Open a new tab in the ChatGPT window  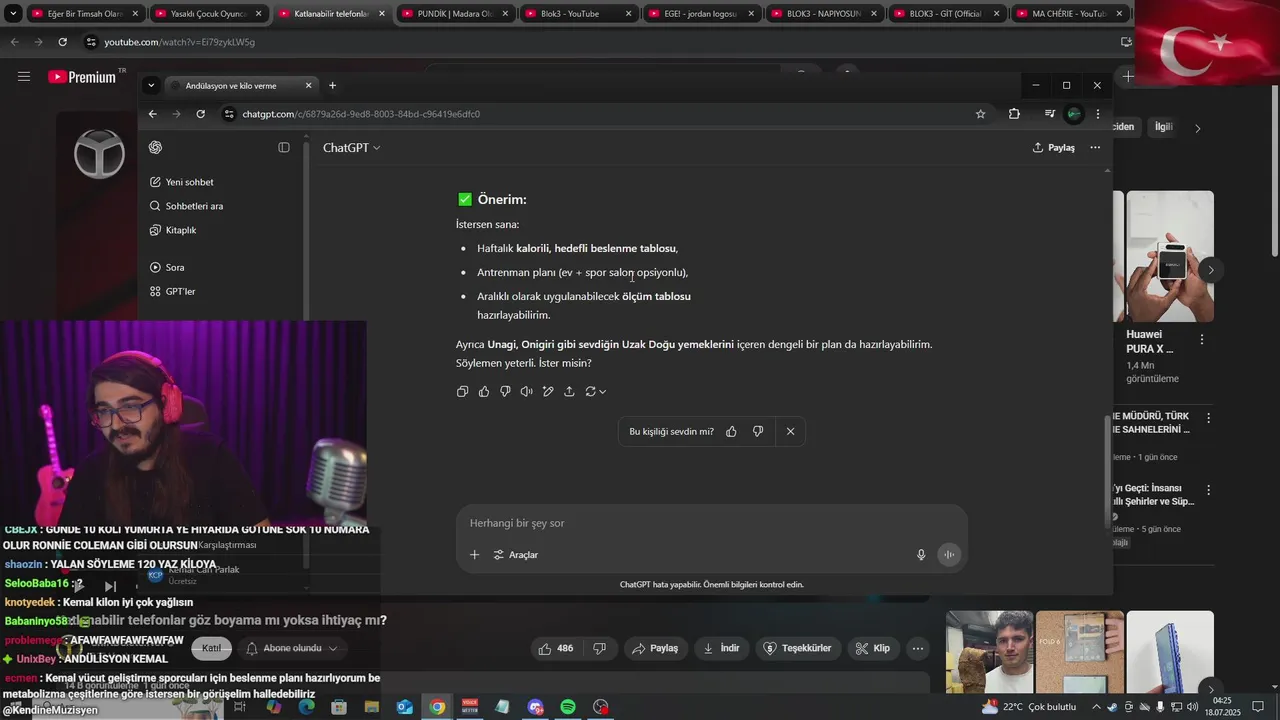332,85
